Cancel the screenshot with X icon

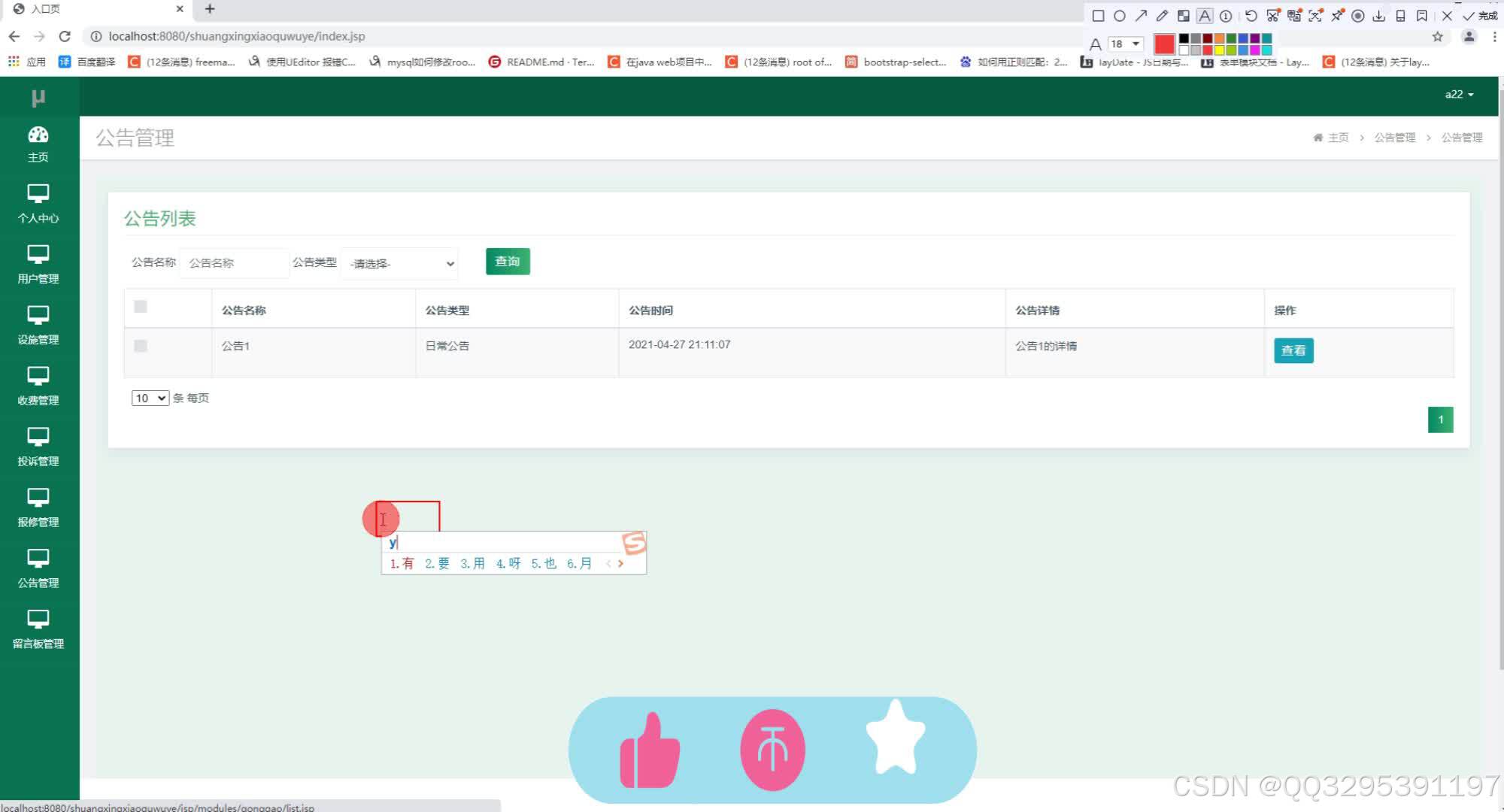pos(1447,16)
